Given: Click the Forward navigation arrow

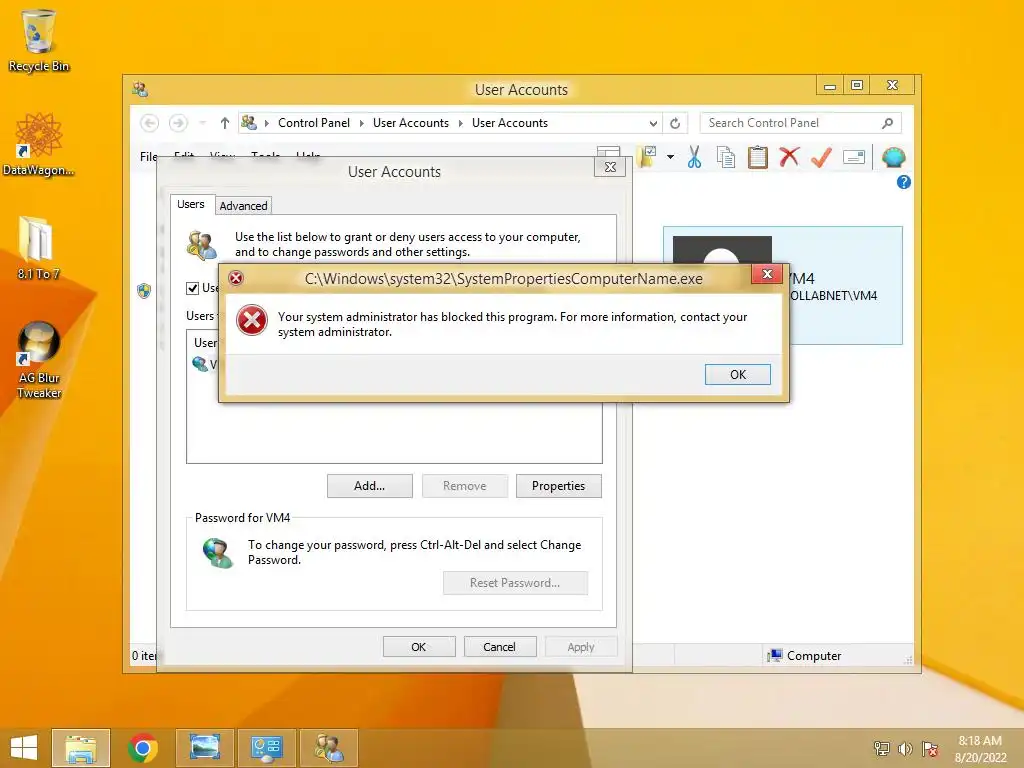Looking at the screenshot, I should coord(178,123).
